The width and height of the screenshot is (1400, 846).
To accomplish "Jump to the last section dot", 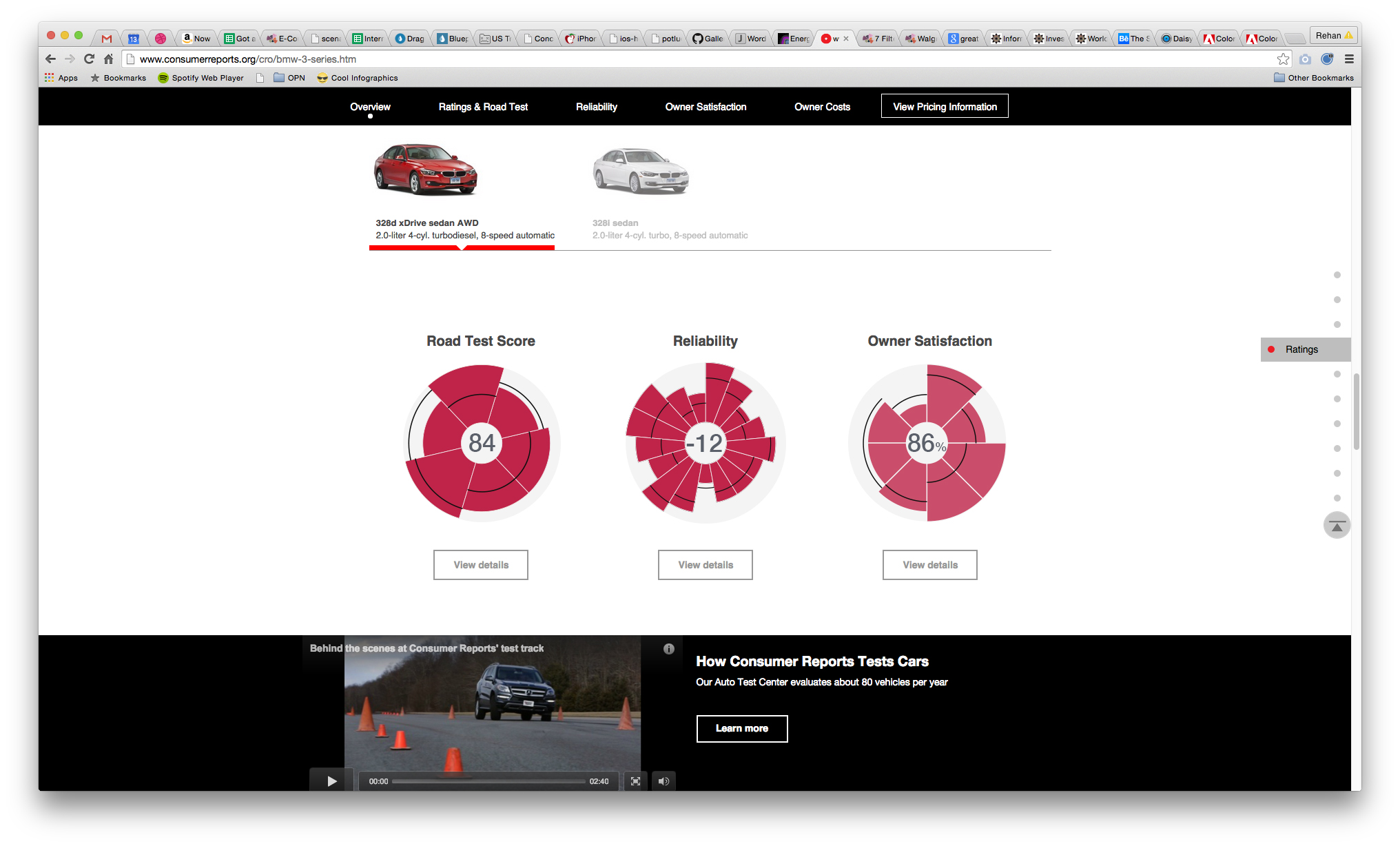I will tap(1337, 498).
